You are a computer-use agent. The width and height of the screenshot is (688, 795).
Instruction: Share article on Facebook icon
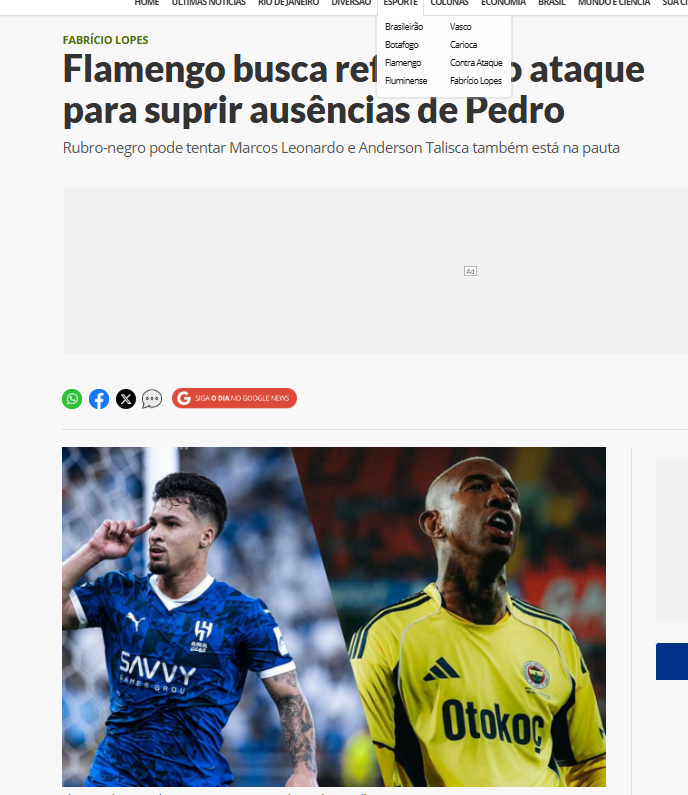pos(99,399)
